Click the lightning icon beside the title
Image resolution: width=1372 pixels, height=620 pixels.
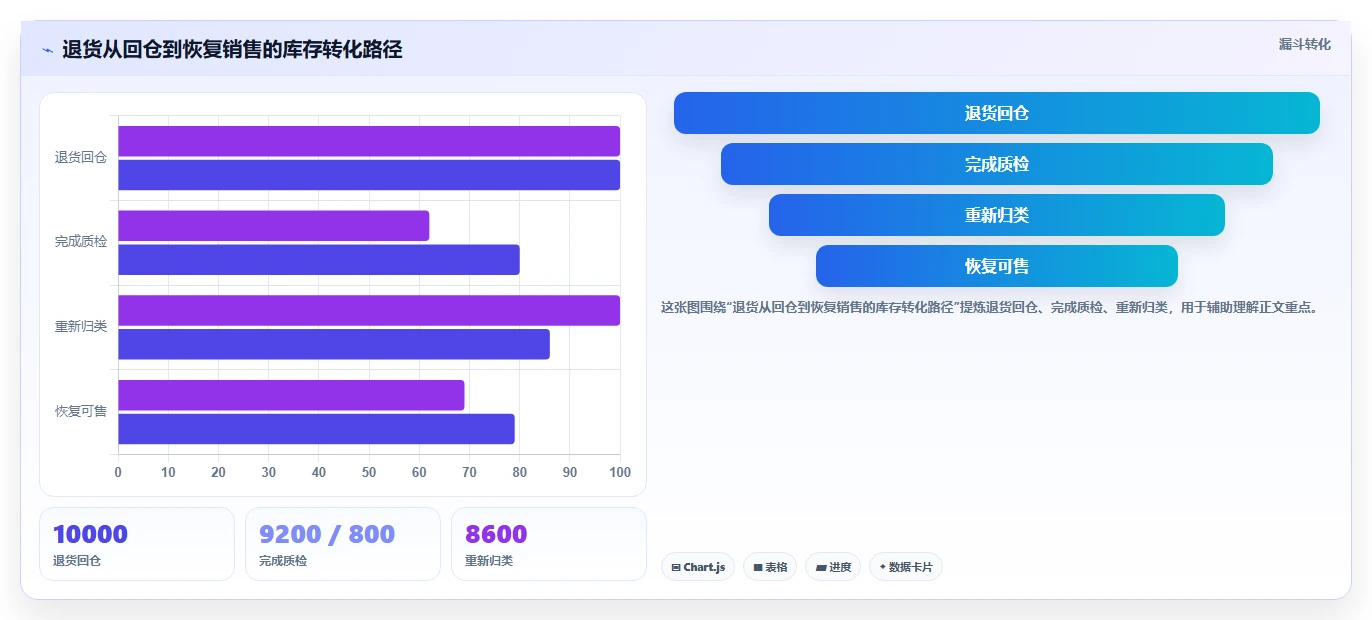point(47,50)
